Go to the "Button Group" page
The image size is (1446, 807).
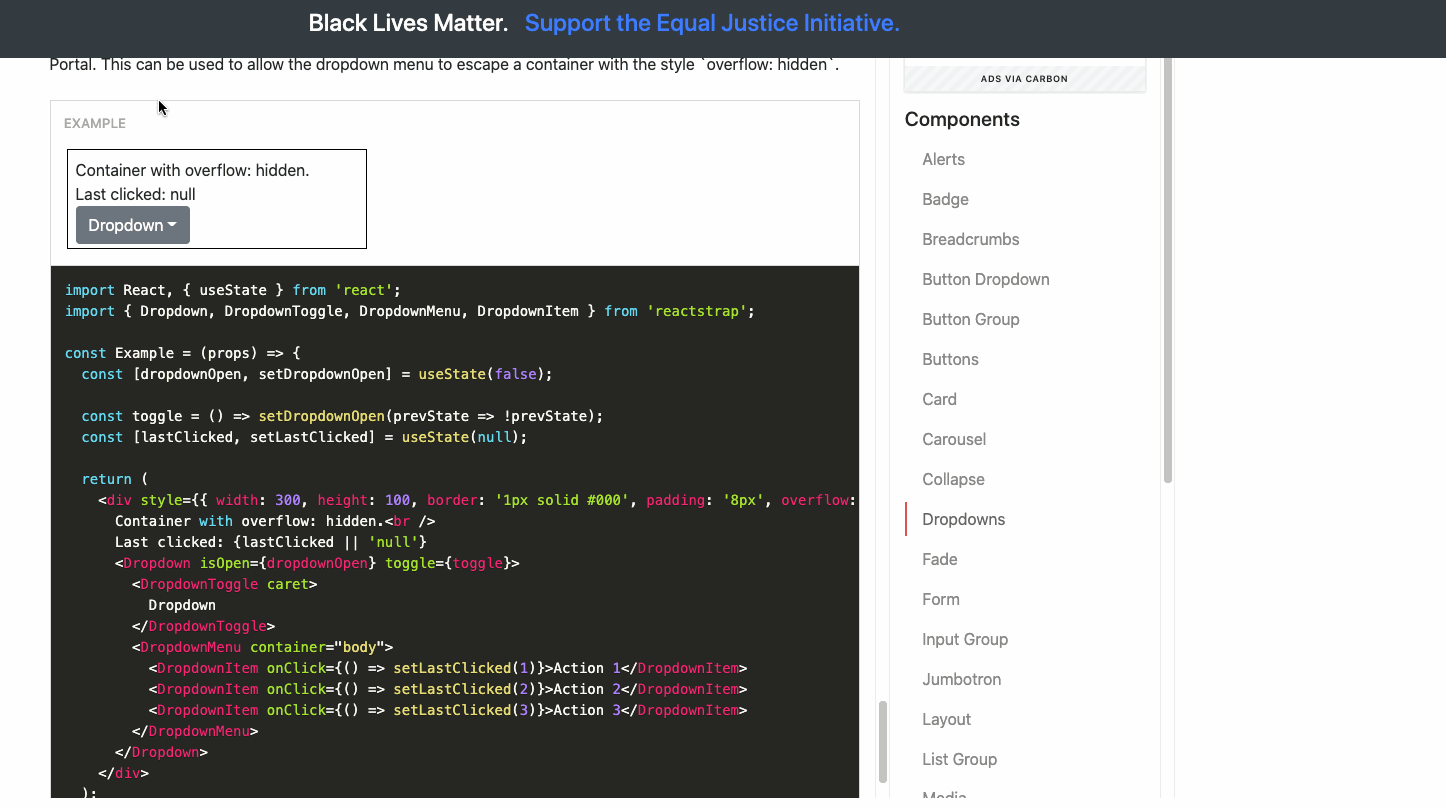(971, 319)
